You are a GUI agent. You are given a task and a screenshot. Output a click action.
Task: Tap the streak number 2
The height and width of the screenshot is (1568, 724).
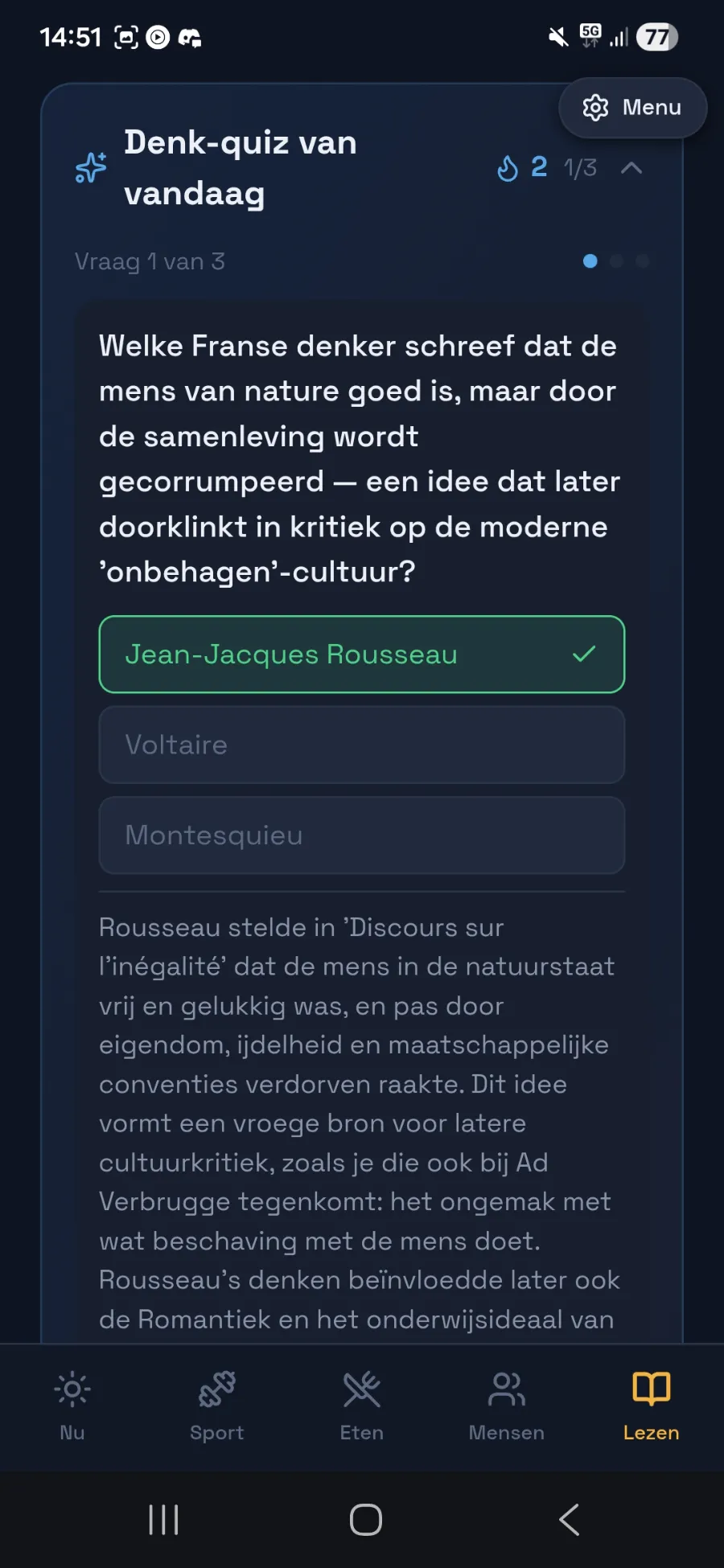pos(539,167)
